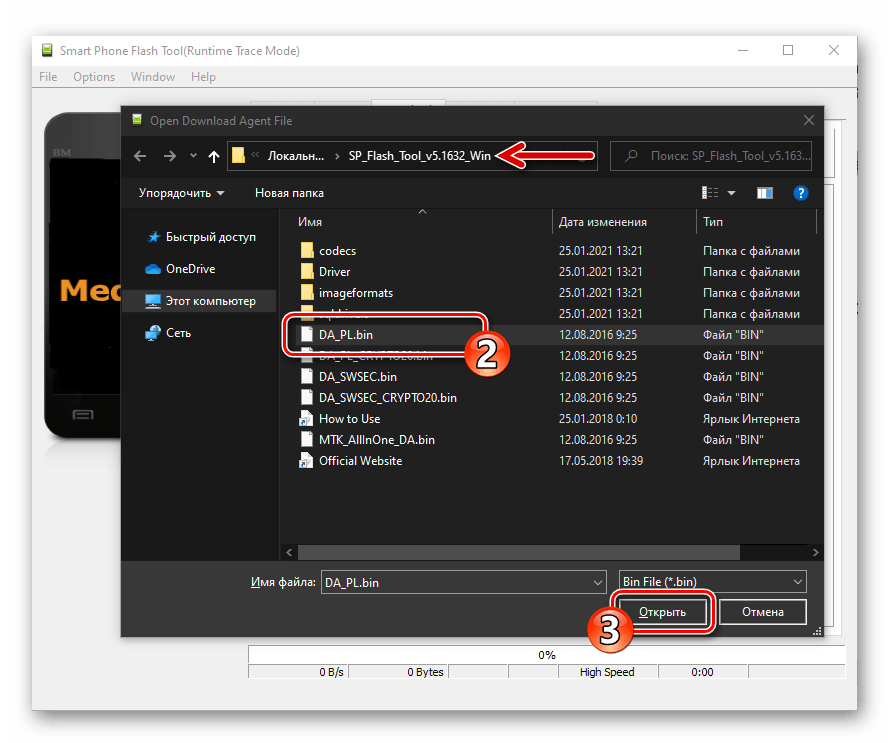Viewport: 890px width, 743px height.
Task: Select the imageformats folder
Action: pyautogui.click(x=346, y=292)
